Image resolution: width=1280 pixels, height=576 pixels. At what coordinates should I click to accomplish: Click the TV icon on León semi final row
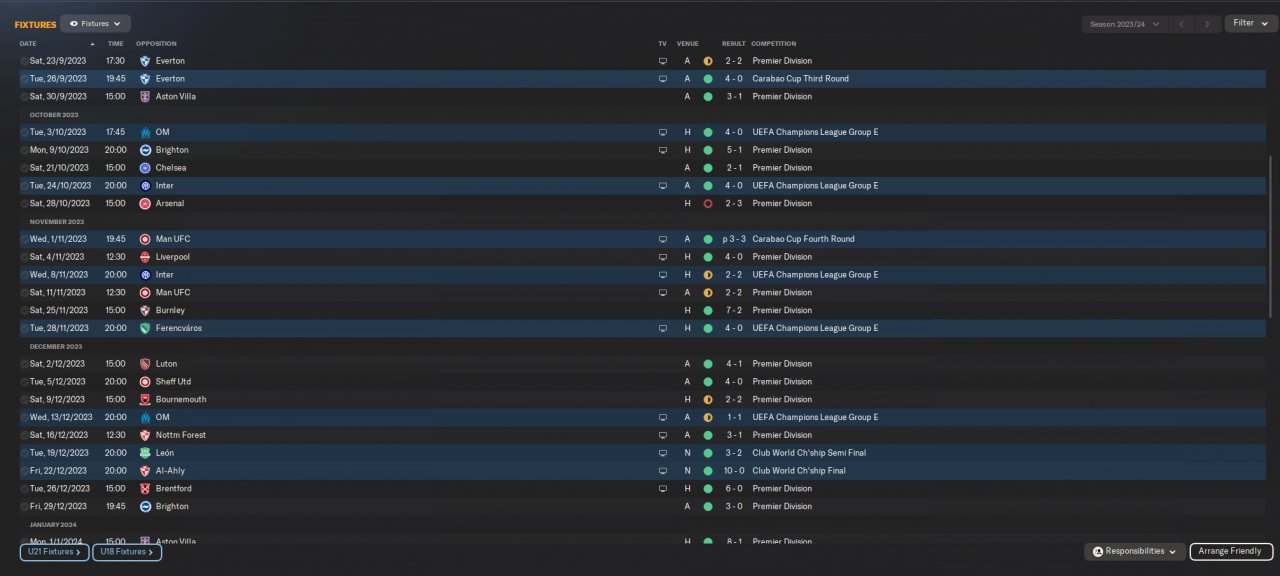click(662, 453)
